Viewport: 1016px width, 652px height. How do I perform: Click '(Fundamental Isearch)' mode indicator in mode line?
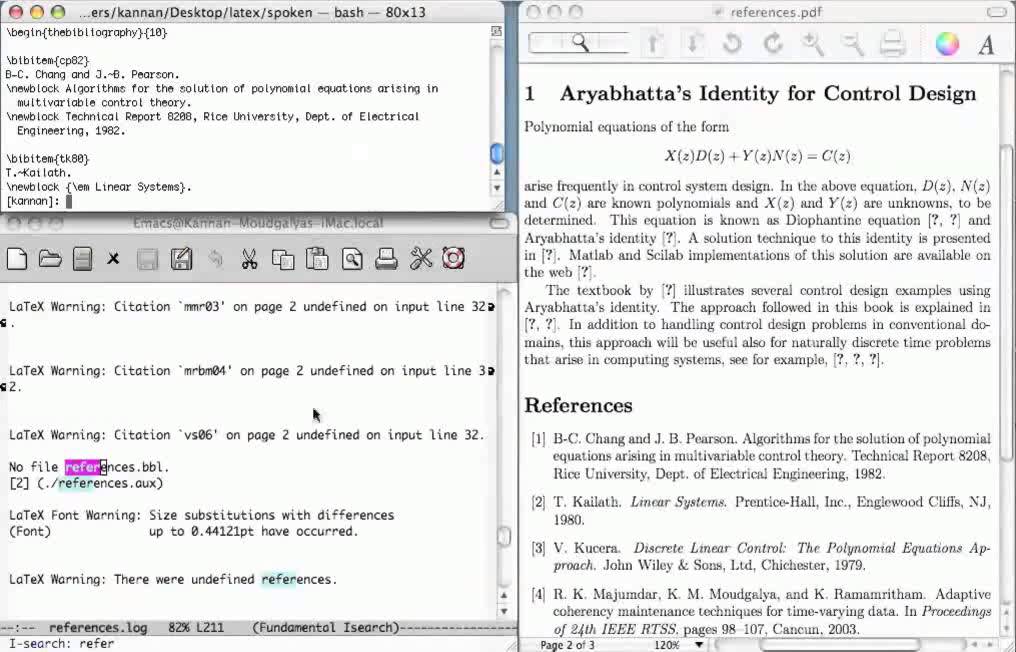pyautogui.click(x=326, y=627)
